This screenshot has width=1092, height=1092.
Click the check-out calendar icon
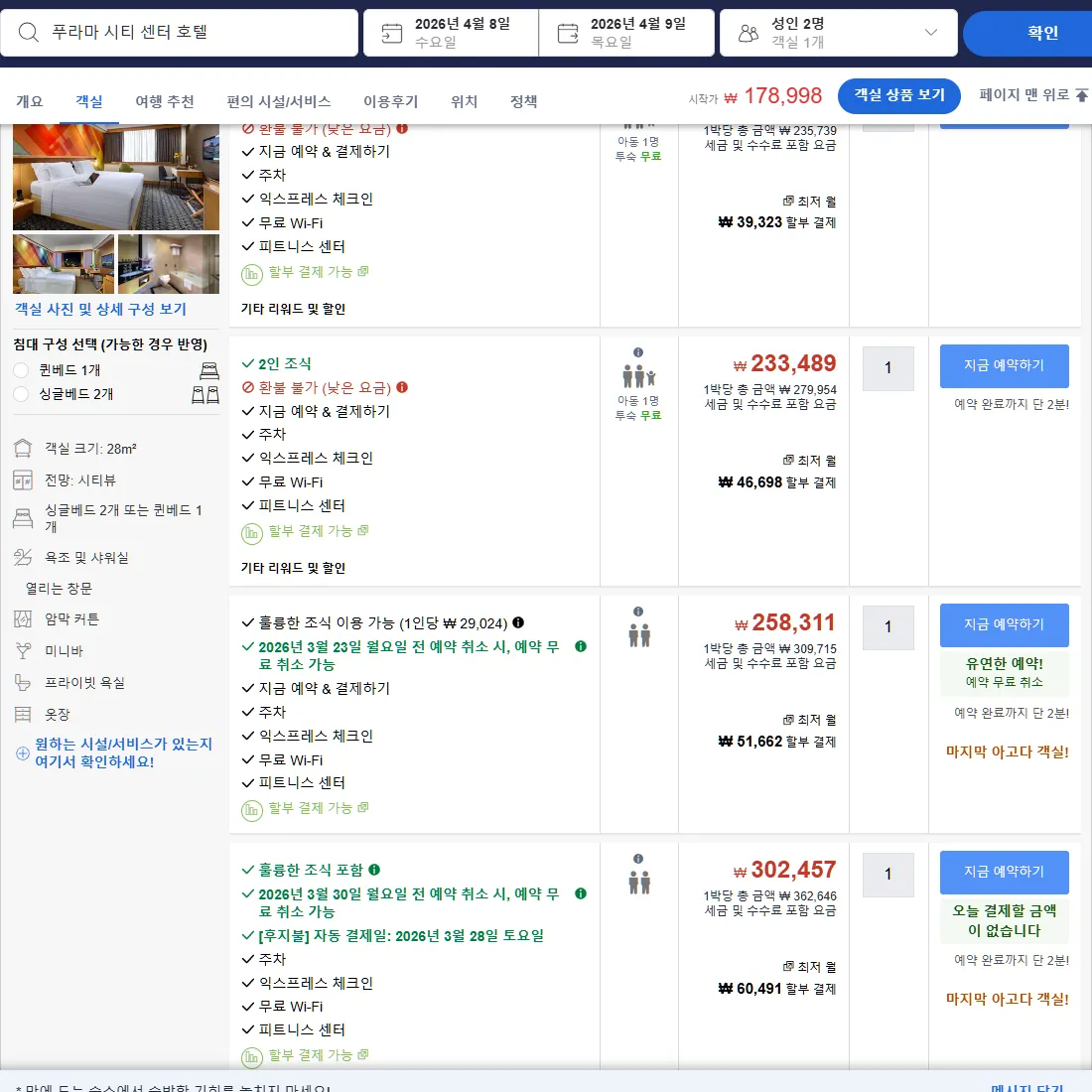pyautogui.click(x=568, y=33)
